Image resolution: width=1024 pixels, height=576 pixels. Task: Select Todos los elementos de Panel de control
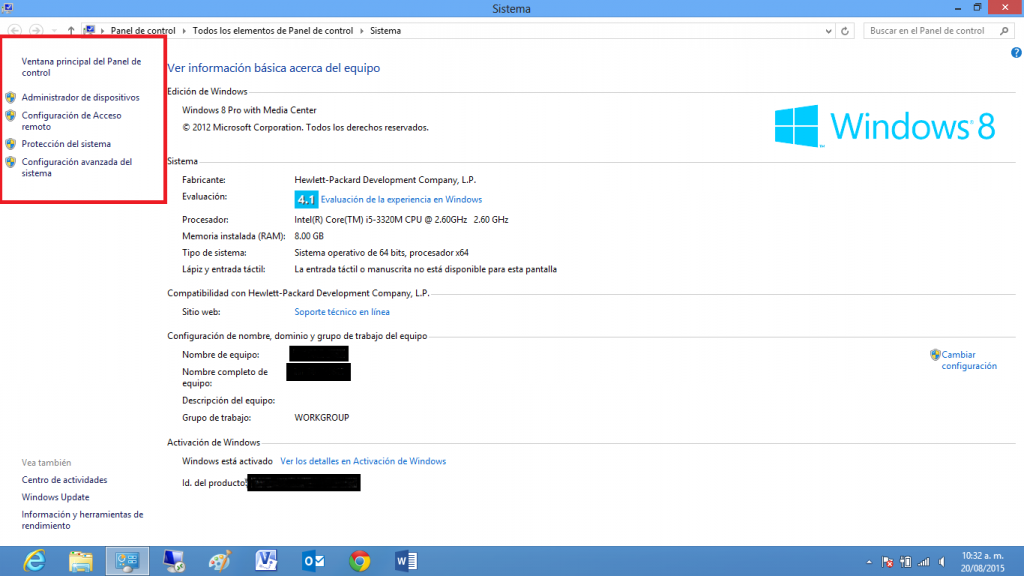(x=273, y=31)
